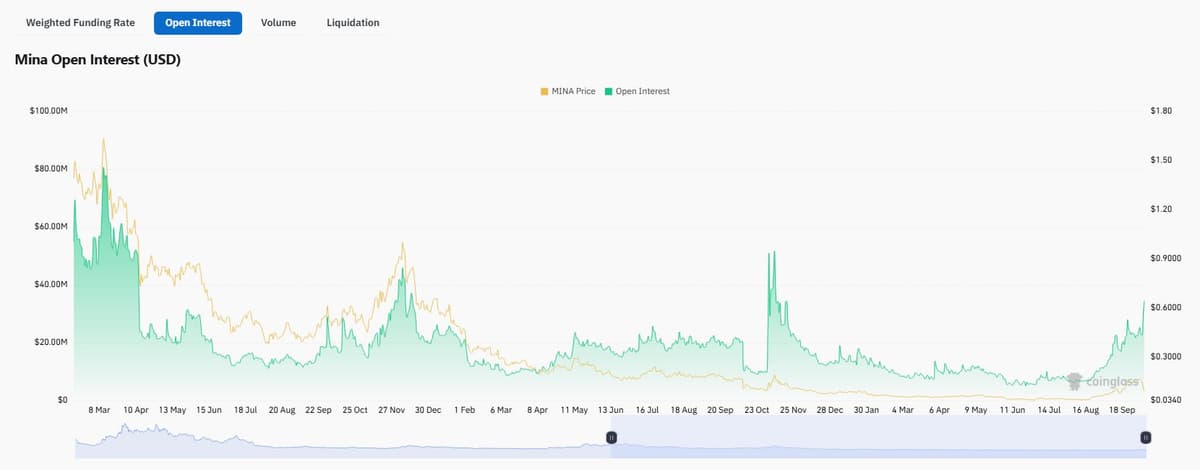Click the 9 May date label

pyautogui.click(x=975, y=410)
